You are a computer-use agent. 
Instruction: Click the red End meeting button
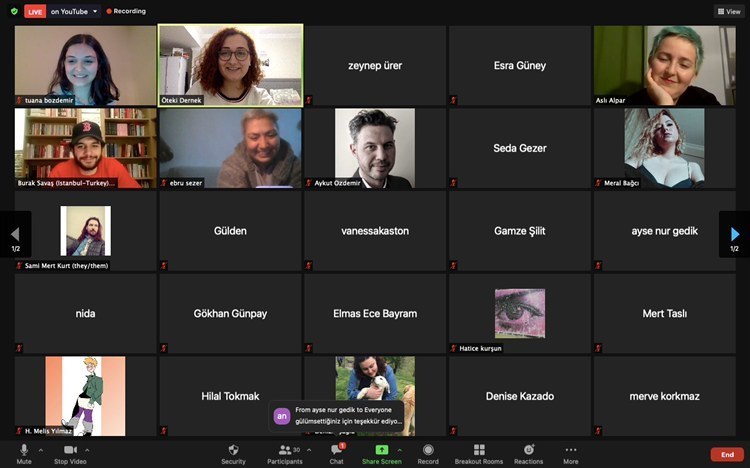click(x=727, y=454)
